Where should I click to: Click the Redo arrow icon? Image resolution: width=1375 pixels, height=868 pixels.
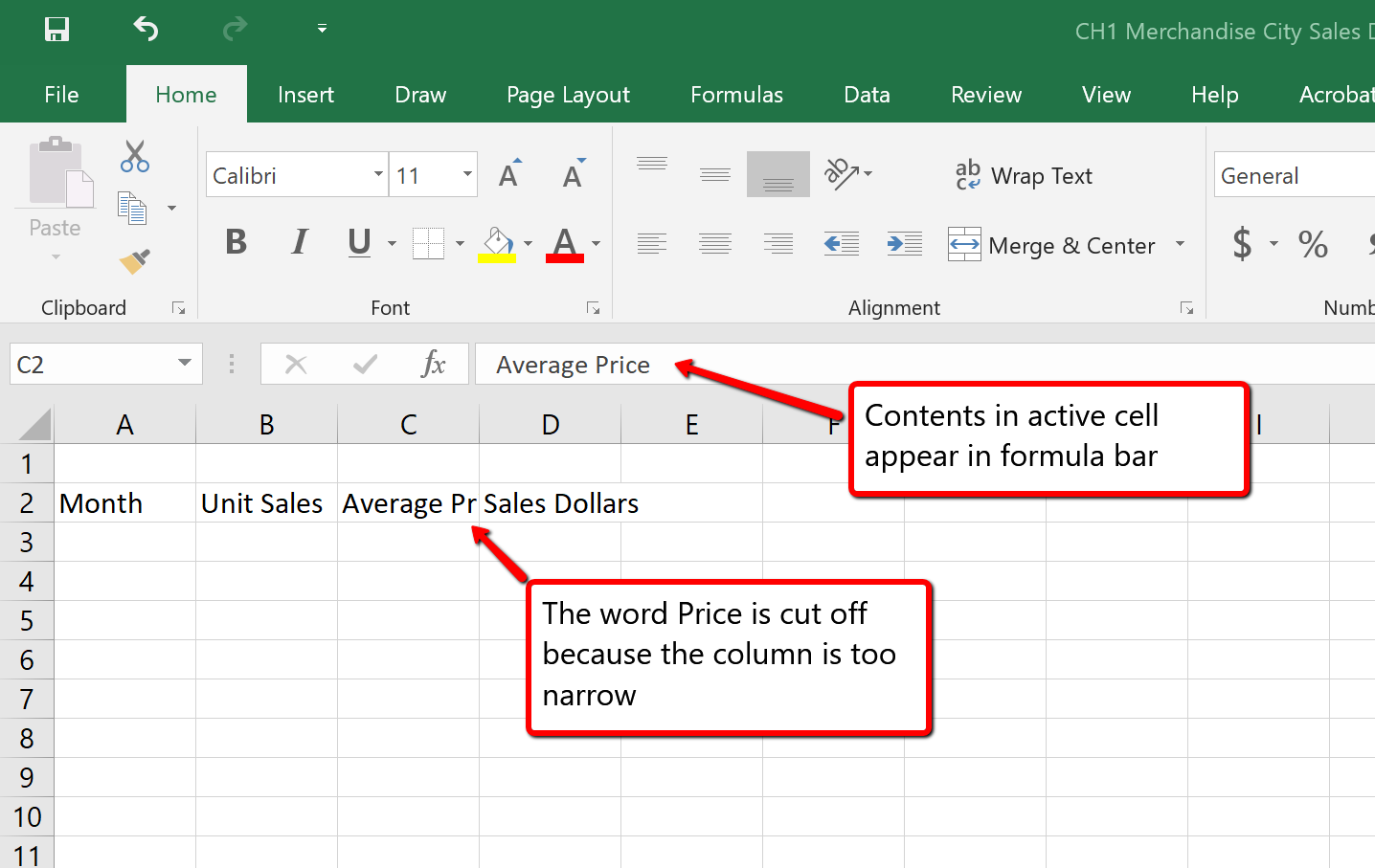point(235,30)
